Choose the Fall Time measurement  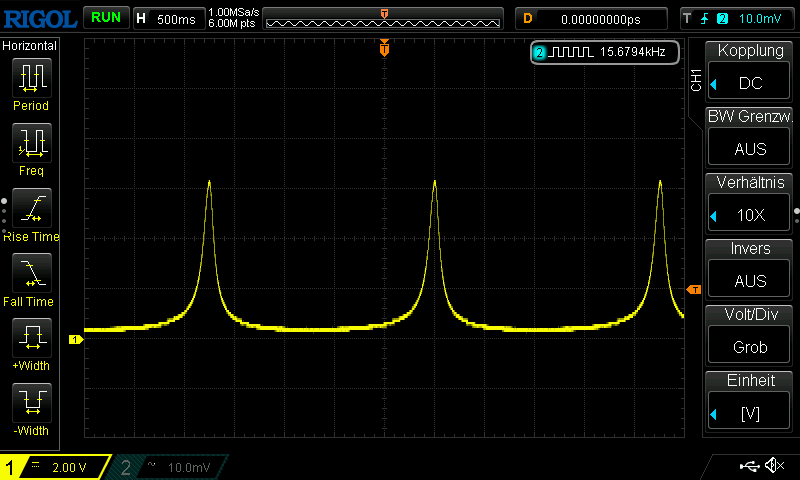point(31,274)
